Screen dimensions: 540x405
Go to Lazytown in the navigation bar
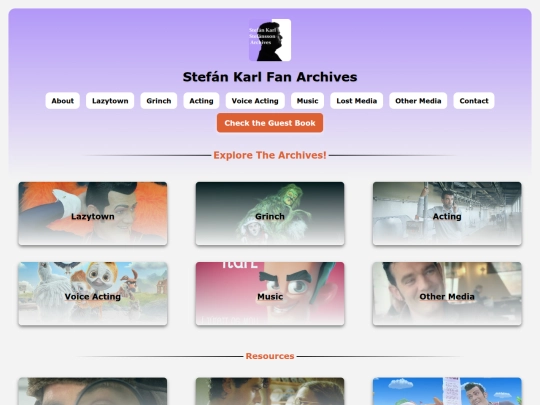[110, 101]
